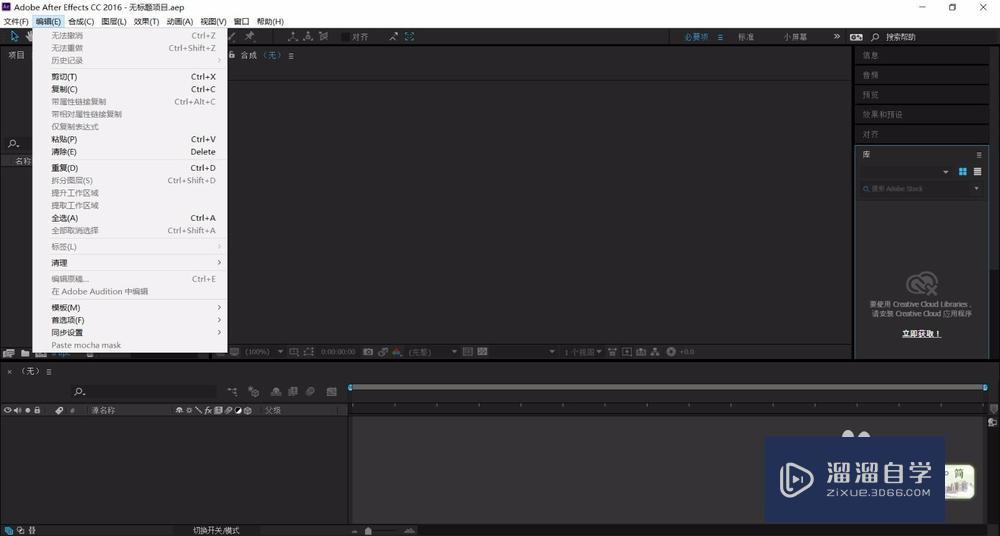Open the library panel menu icon
The width and height of the screenshot is (1000, 536).
pos(979,154)
